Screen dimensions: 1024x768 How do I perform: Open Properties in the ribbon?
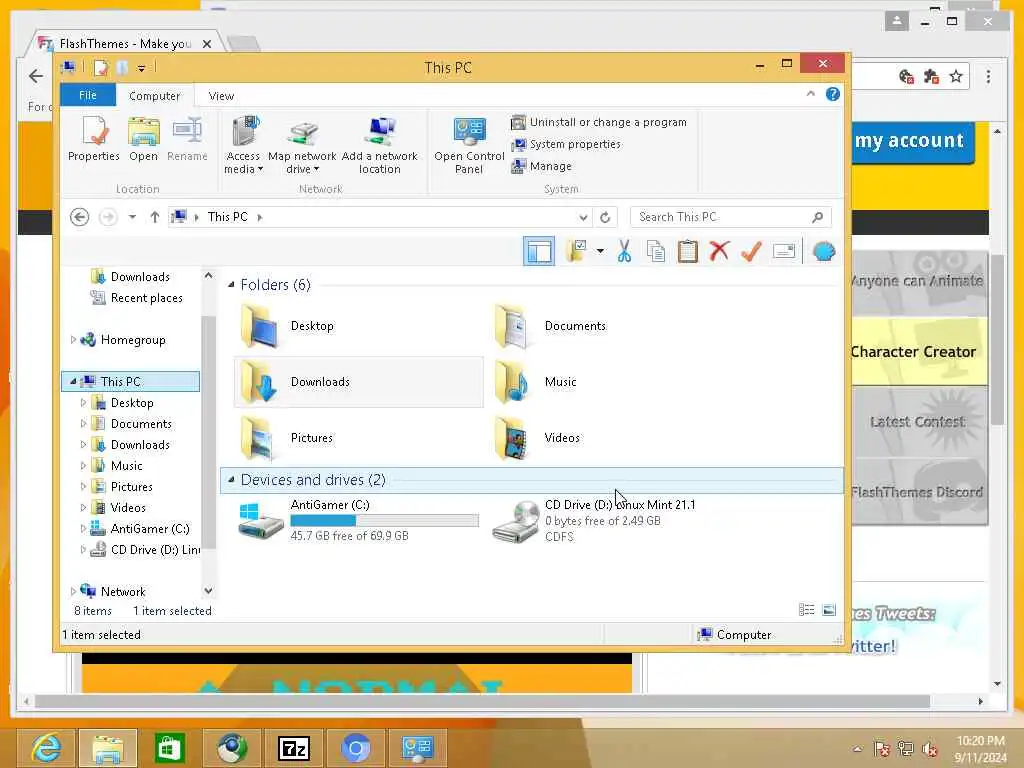point(94,138)
